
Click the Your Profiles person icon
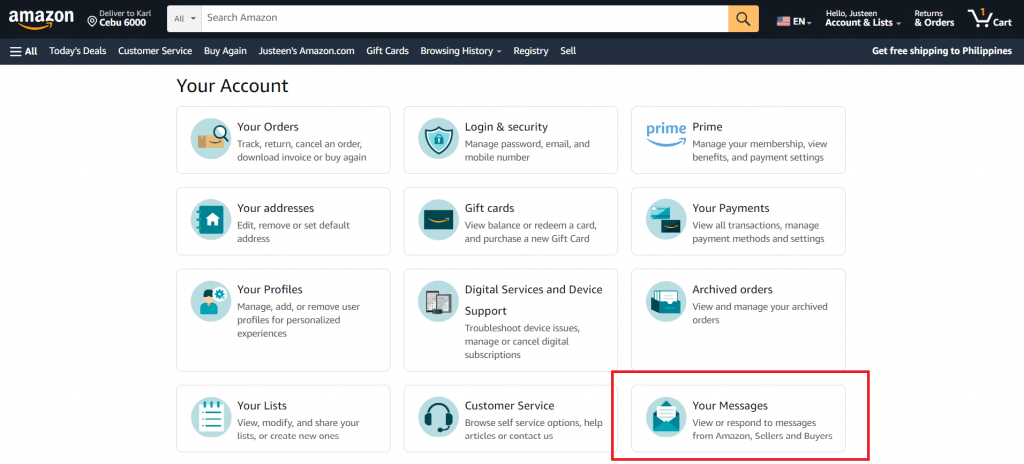click(x=210, y=301)
